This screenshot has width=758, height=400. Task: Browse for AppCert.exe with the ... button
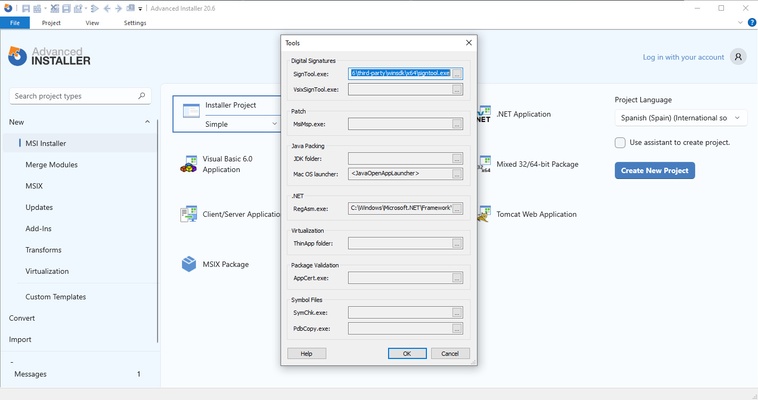pyautogui.click(x=457, y=278)
